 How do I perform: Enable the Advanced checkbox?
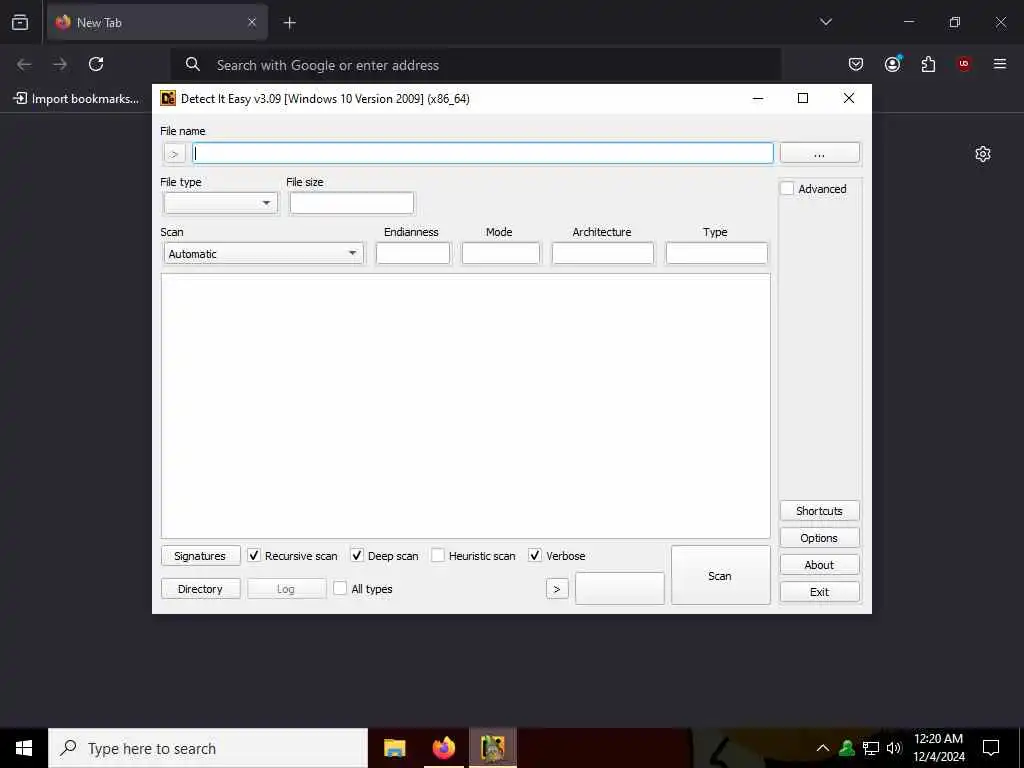787,189
